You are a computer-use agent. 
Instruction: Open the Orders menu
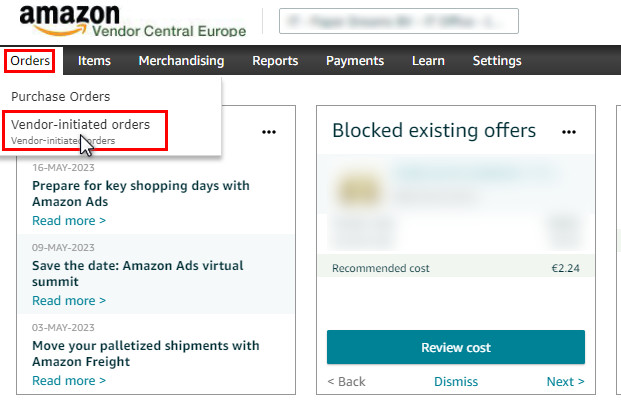[30, 61]
